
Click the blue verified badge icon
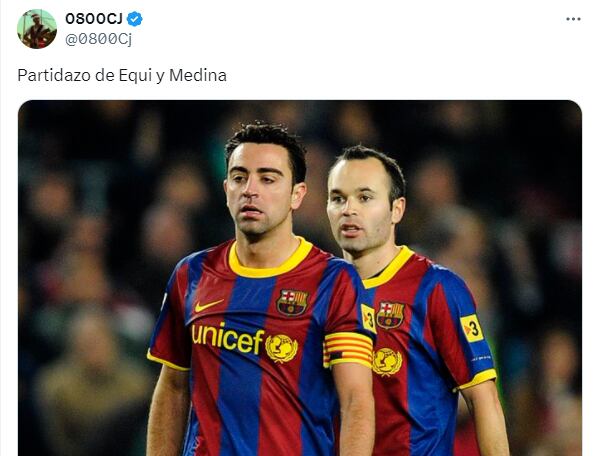pyautogui.click(x=134, y=19)
